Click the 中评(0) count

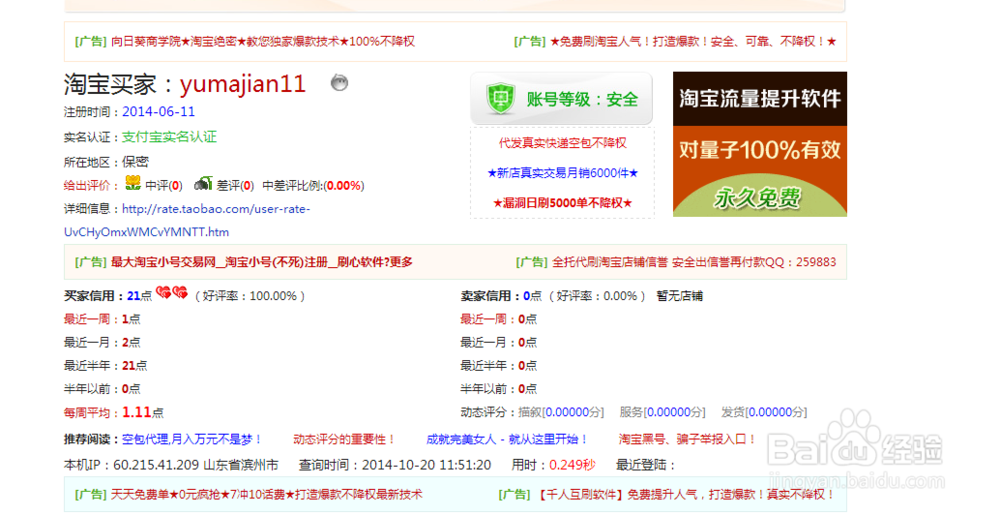[164, 185]
